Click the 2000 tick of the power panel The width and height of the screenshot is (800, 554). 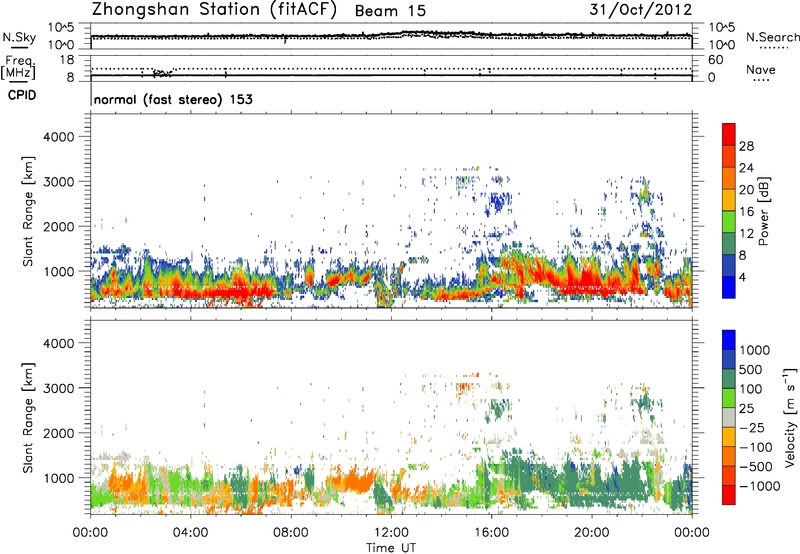pyautogui.click(x=59, y=226)
